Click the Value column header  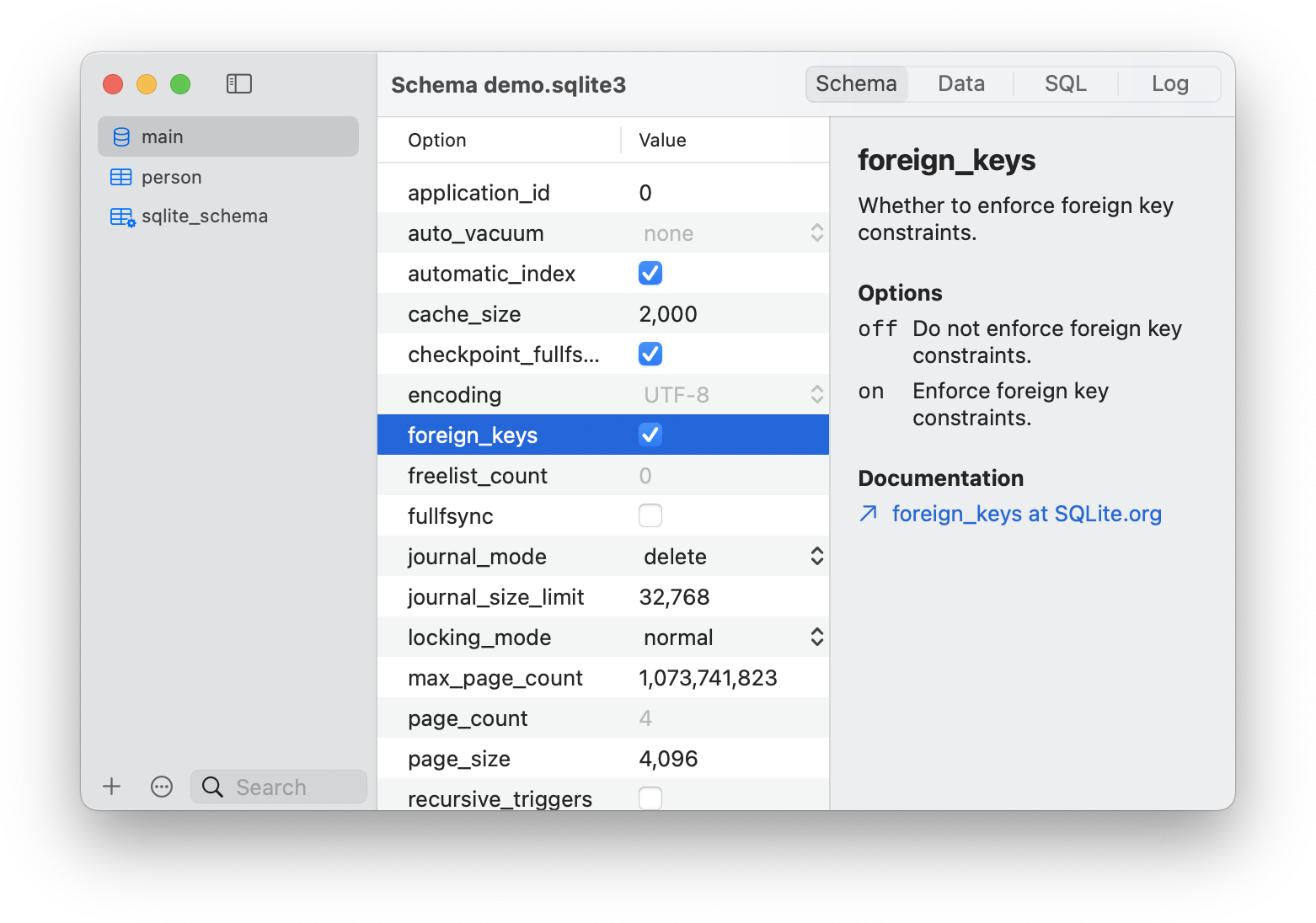click(662, 140)
